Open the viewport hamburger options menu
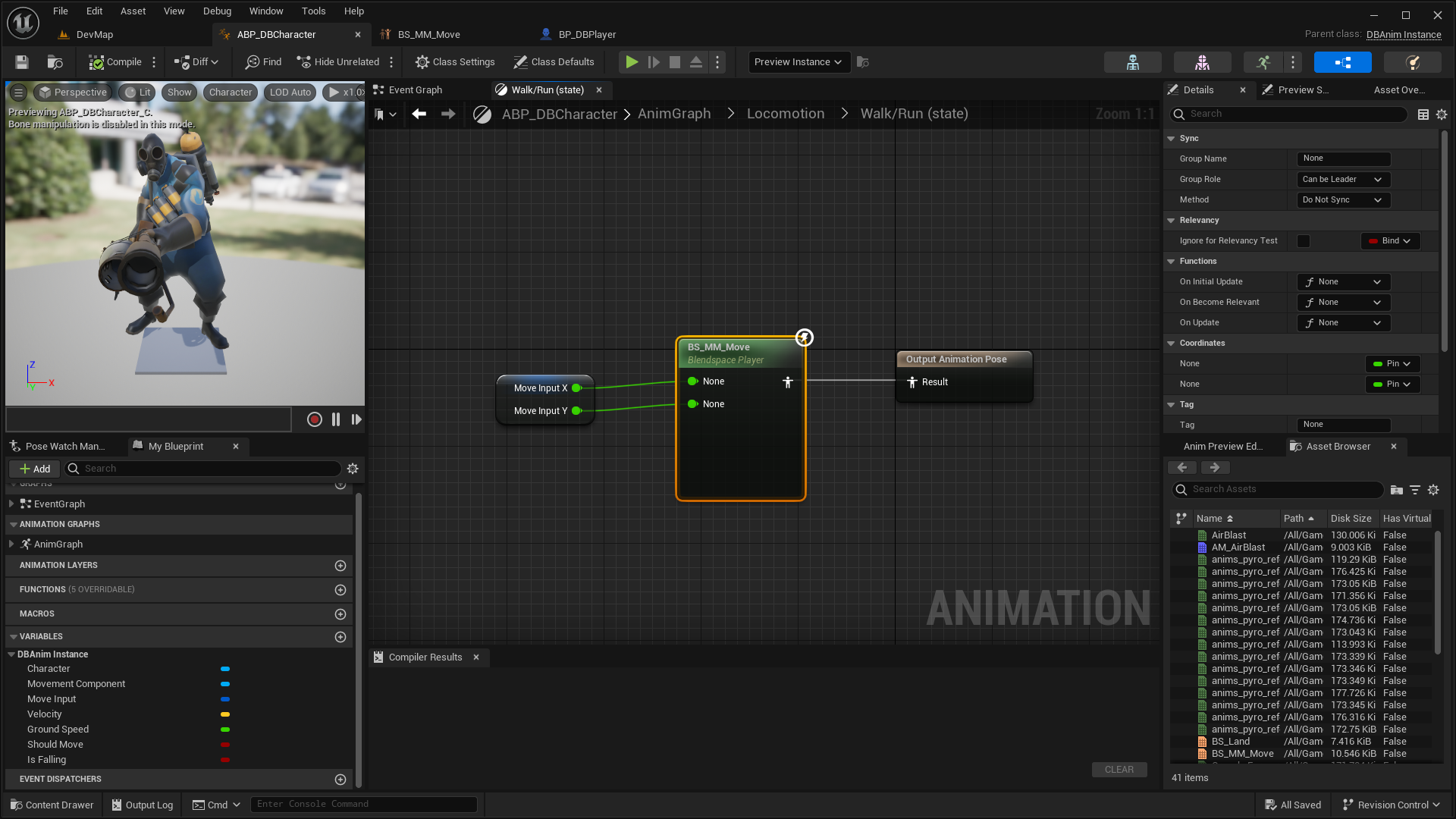 (19, 93)
